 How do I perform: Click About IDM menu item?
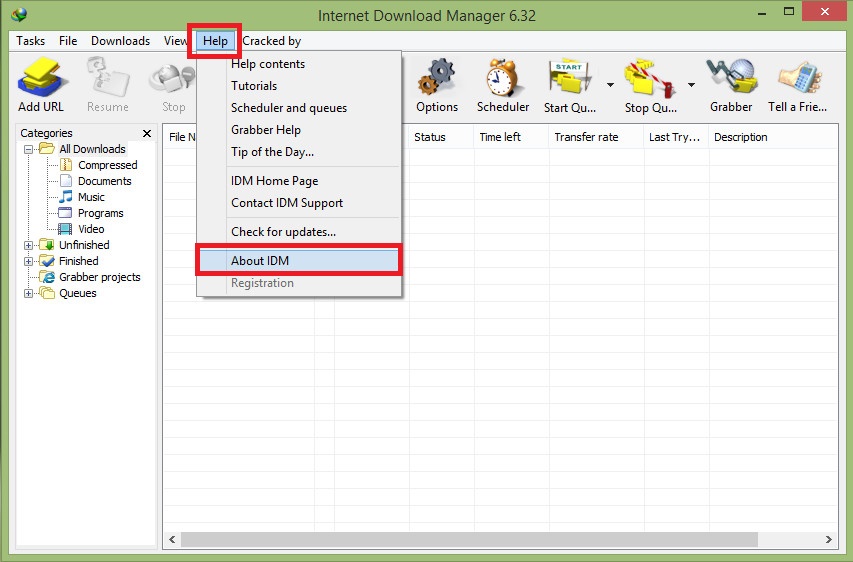[299, 261]
